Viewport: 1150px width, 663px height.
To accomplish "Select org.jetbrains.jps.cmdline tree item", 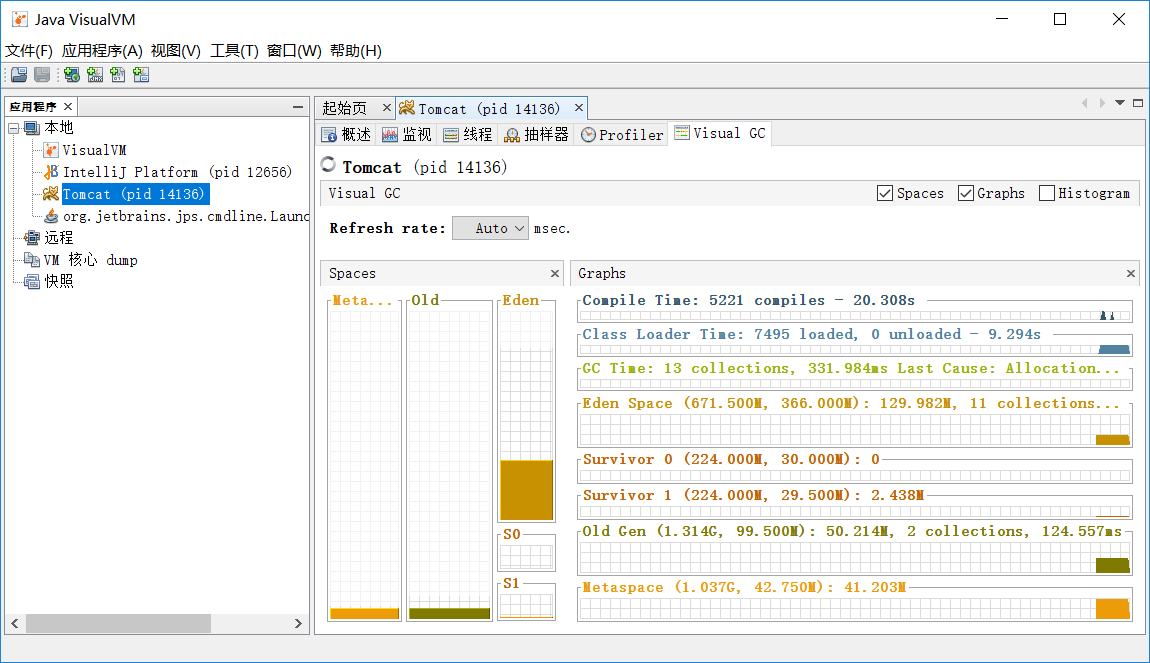I will pos(186,216).
